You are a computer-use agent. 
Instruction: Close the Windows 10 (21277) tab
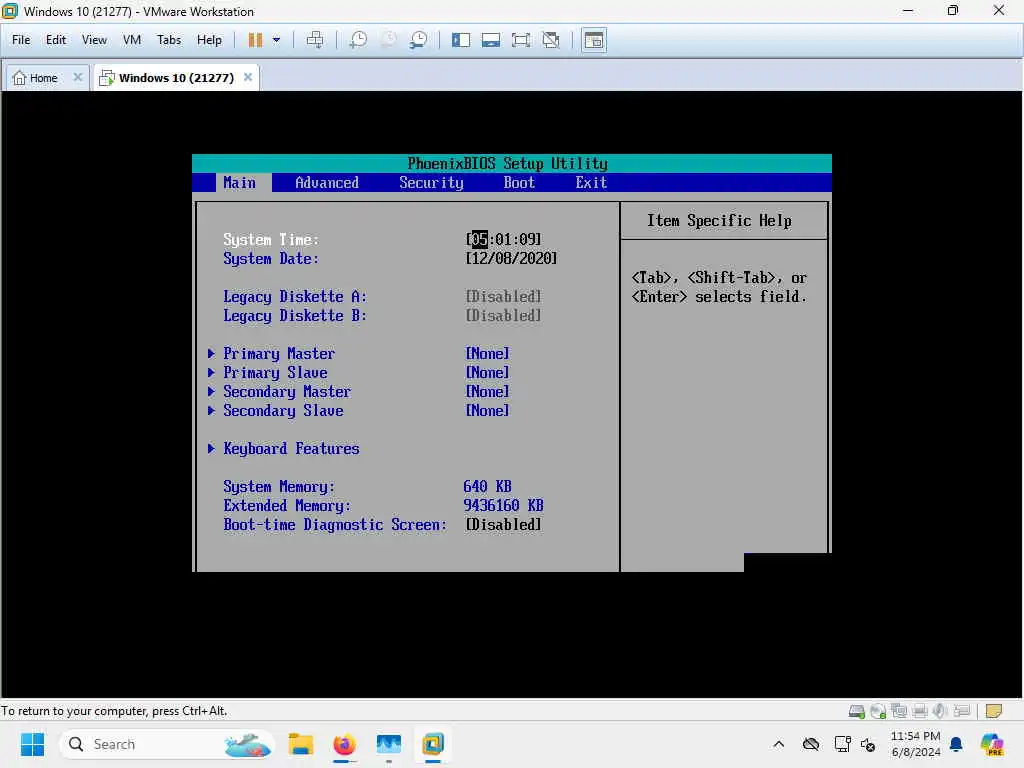pyautogui.click(x=248, y=77)
